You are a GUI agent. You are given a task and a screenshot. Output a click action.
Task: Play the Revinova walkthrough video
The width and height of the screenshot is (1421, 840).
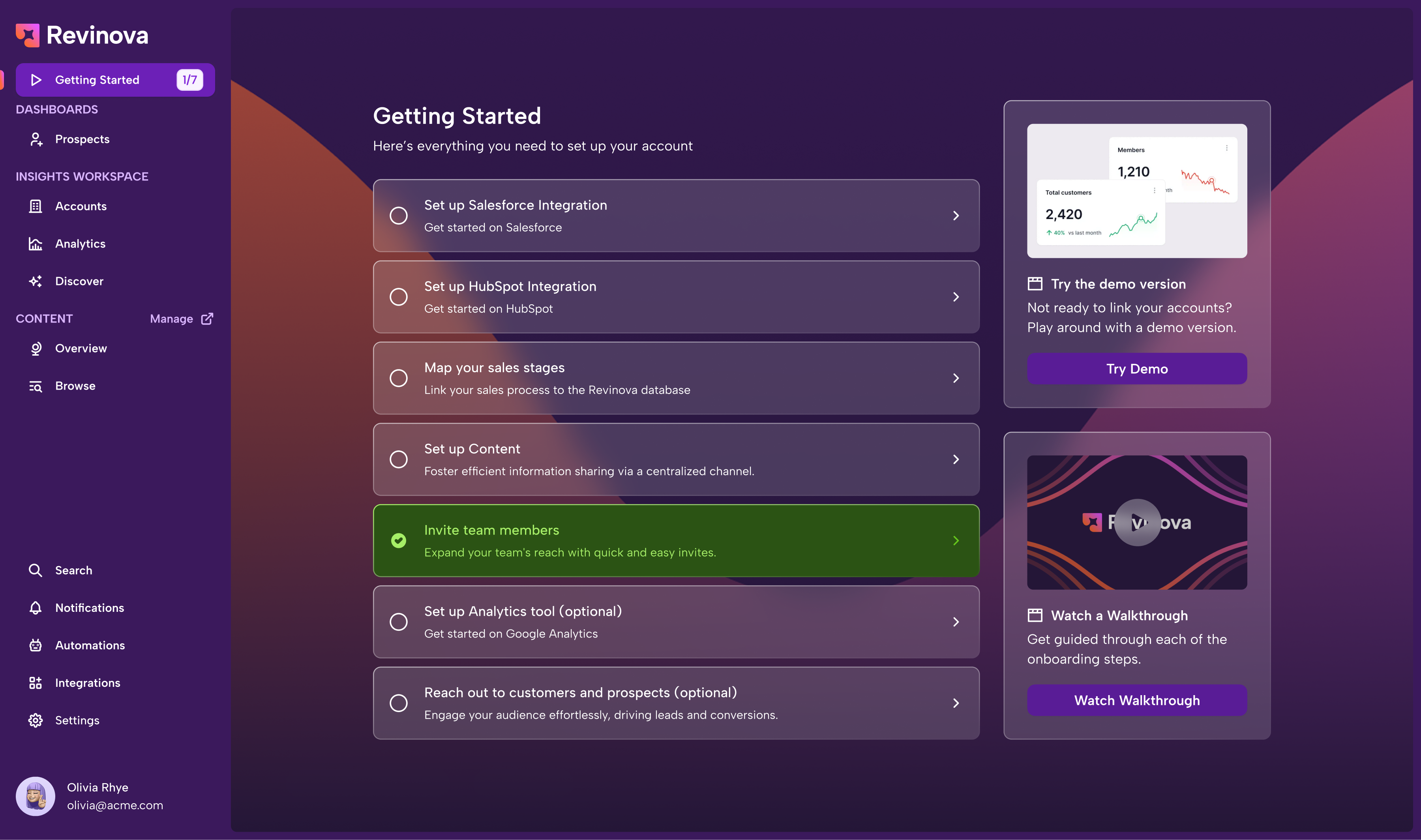(1137, 522)
